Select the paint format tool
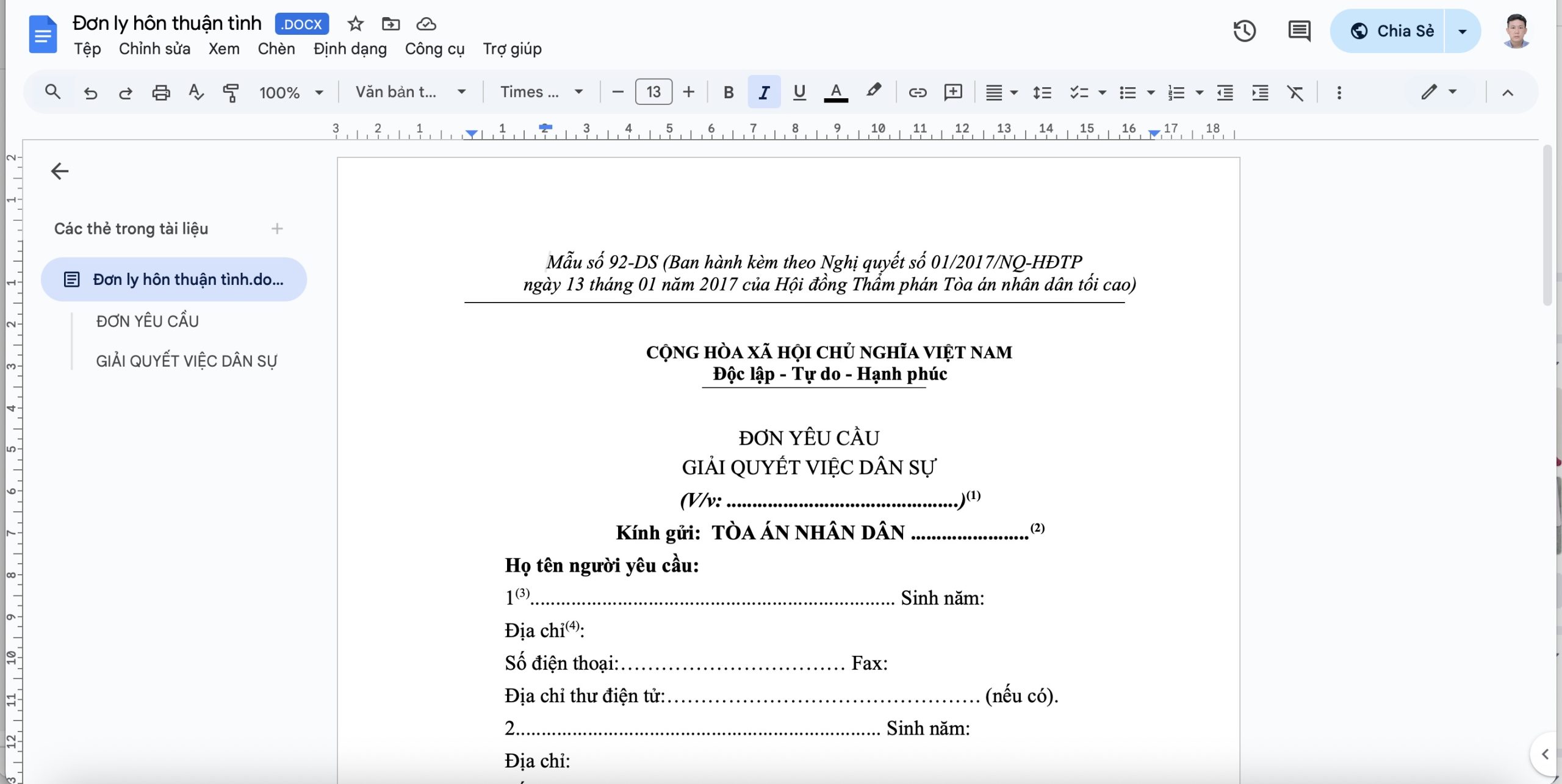 pos(231,93)
